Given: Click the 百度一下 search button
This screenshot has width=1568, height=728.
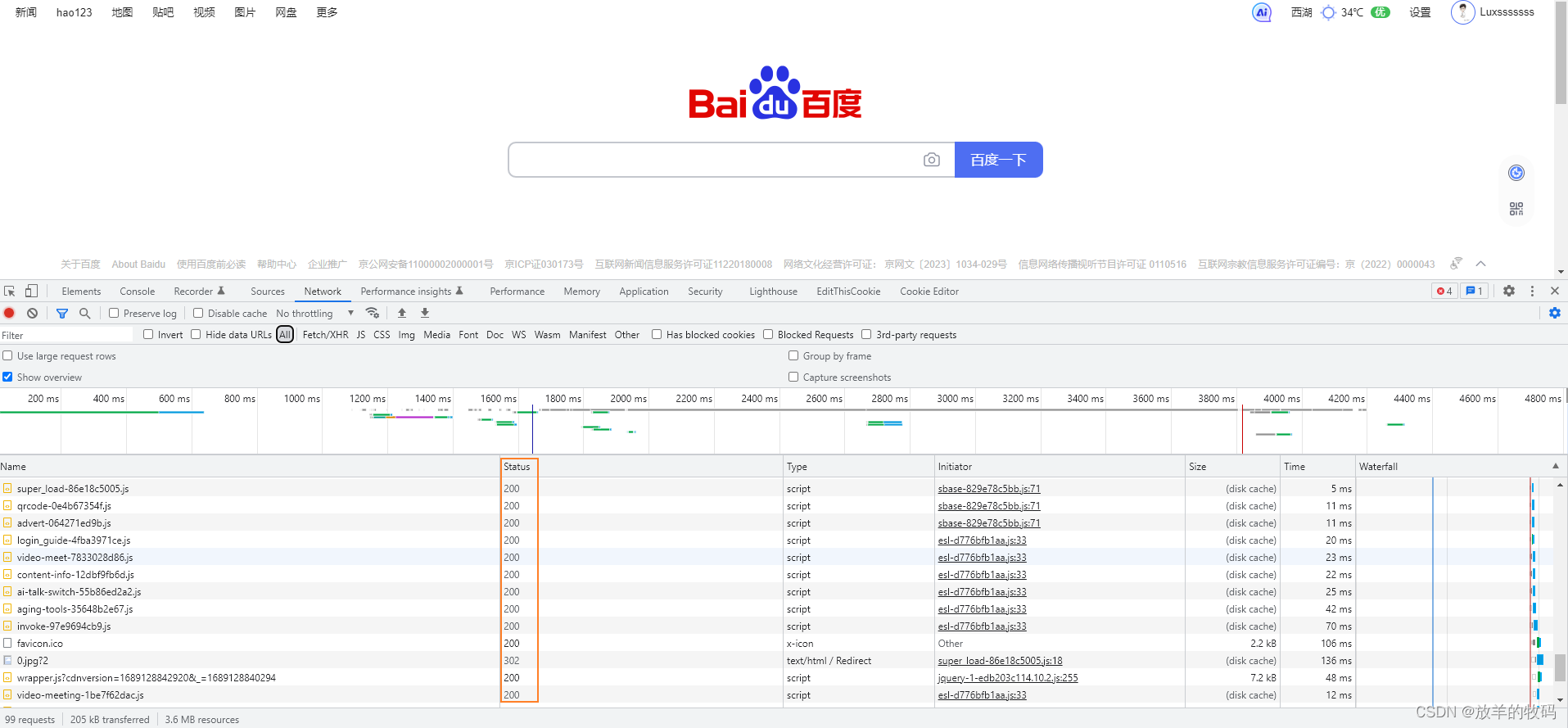Looking at the screenshot, I should (x=998, y=160).
